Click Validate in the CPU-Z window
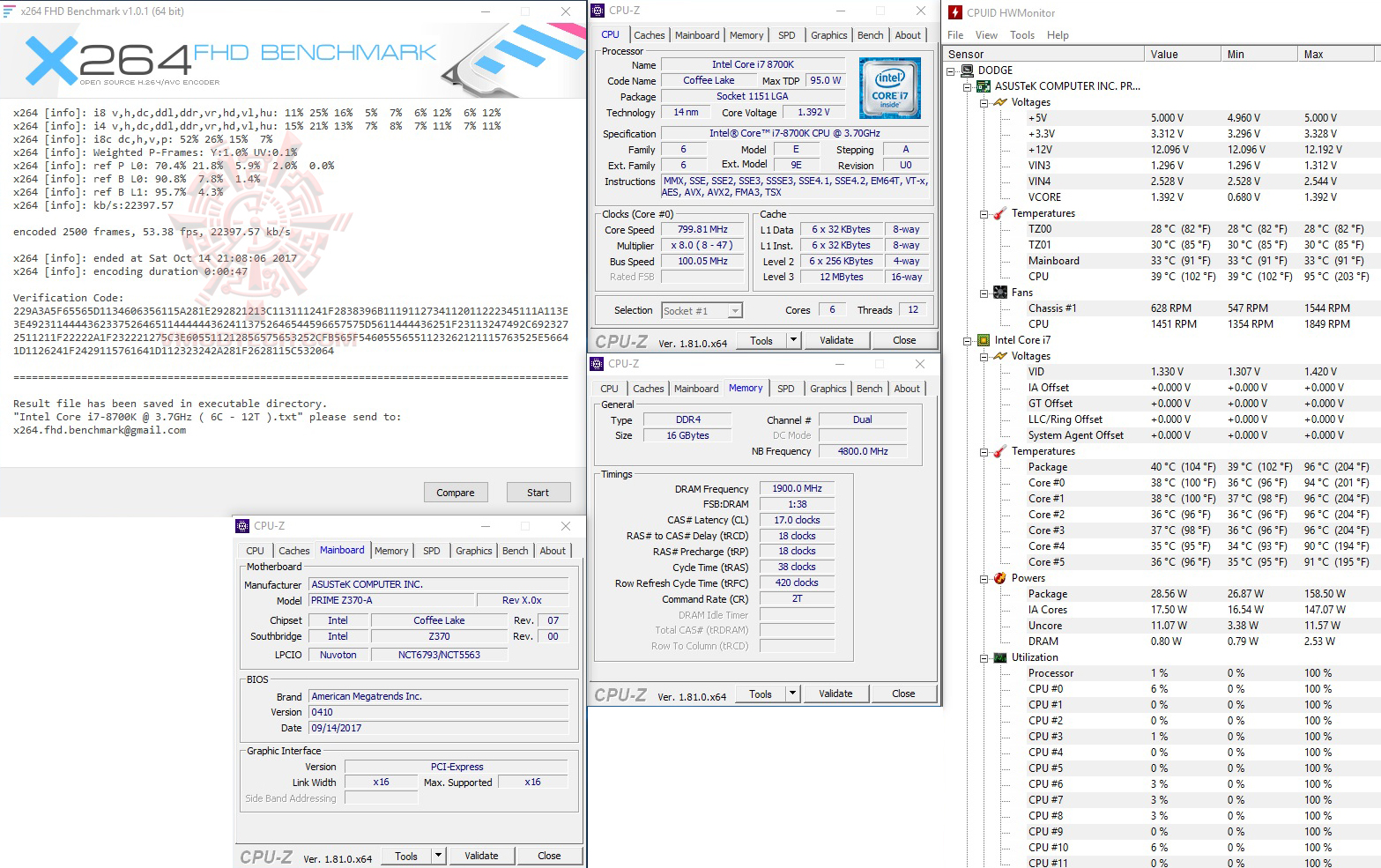Image resolution: width=1381 pixels, height=868 pixels. pos(836,339)
